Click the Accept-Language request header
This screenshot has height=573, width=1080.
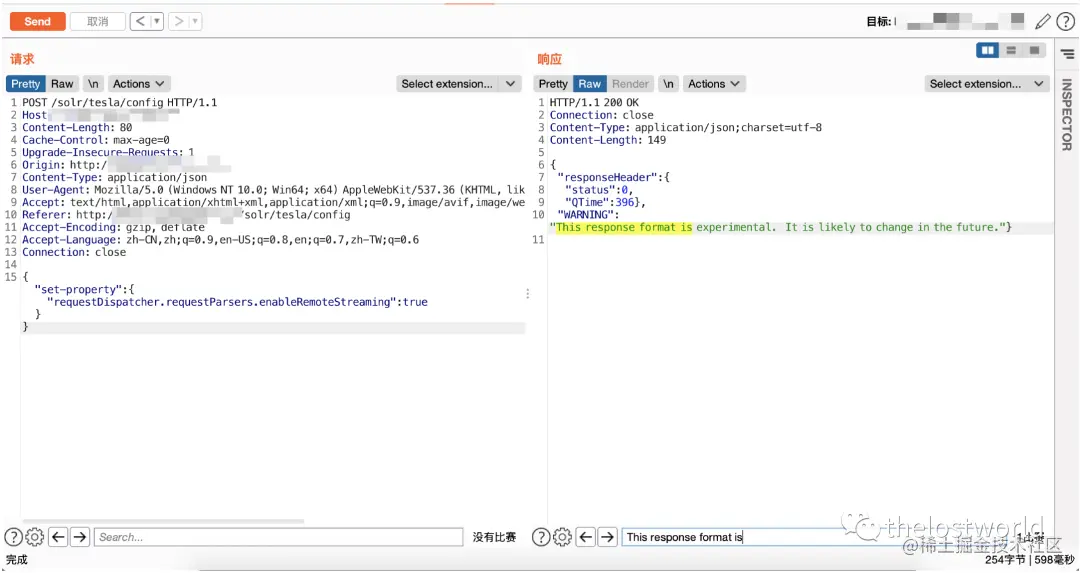220,240
